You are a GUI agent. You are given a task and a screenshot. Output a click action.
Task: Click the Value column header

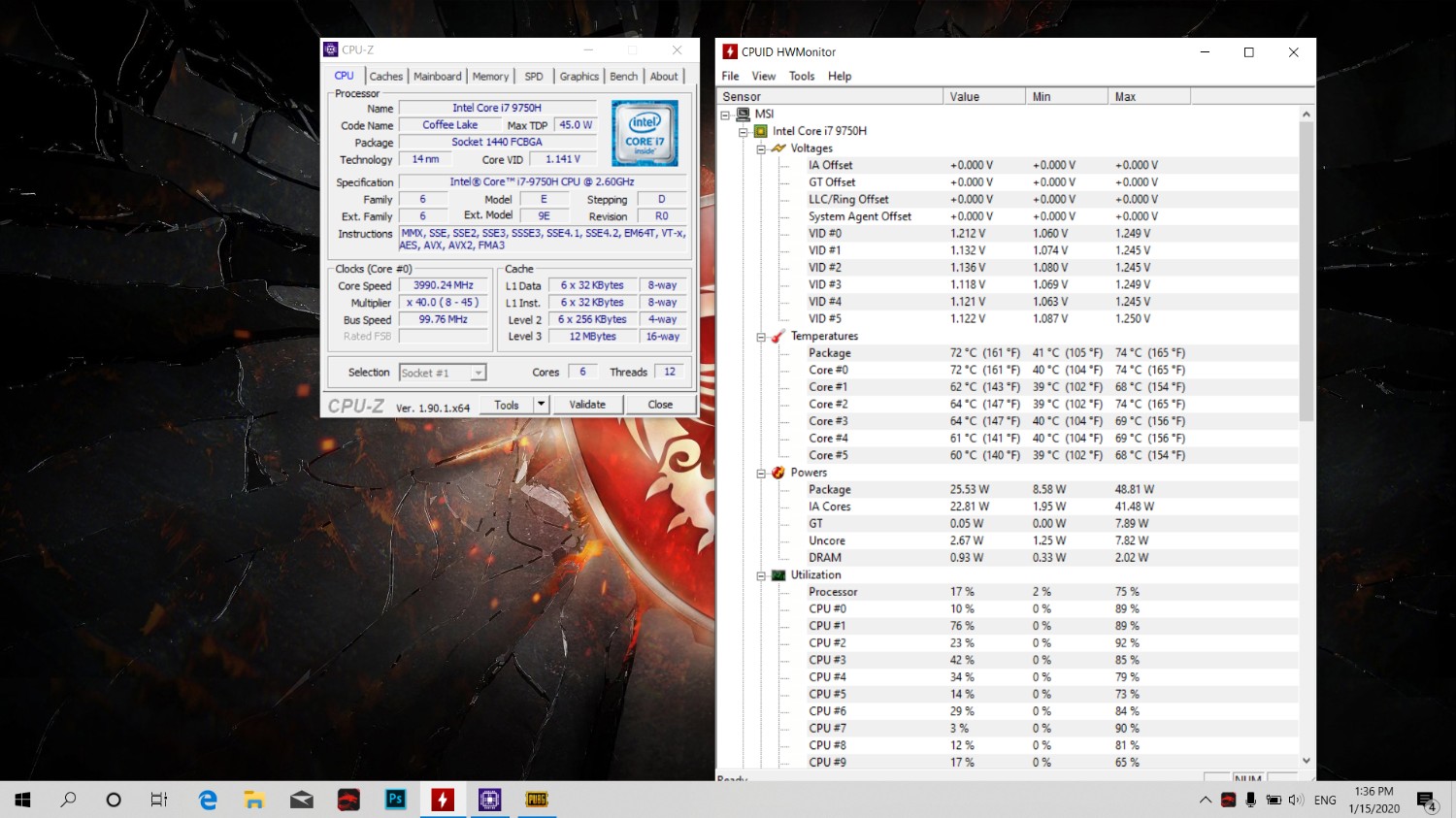coord(984,96)
